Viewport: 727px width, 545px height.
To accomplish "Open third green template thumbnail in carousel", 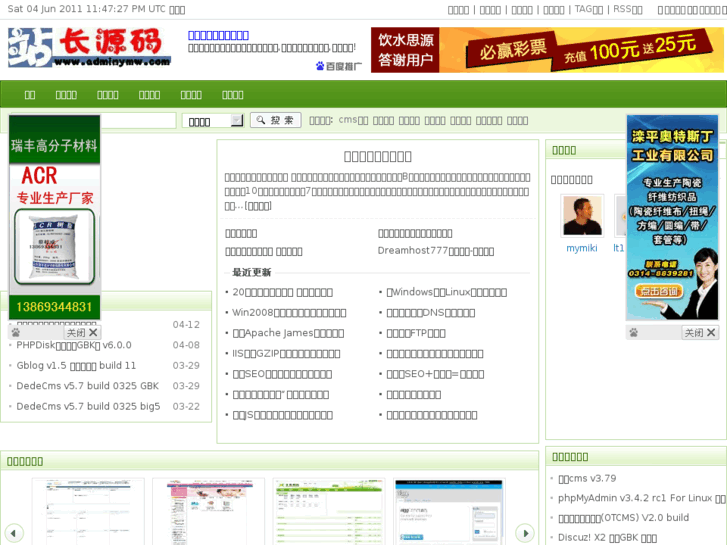I will tap(329, 512).
